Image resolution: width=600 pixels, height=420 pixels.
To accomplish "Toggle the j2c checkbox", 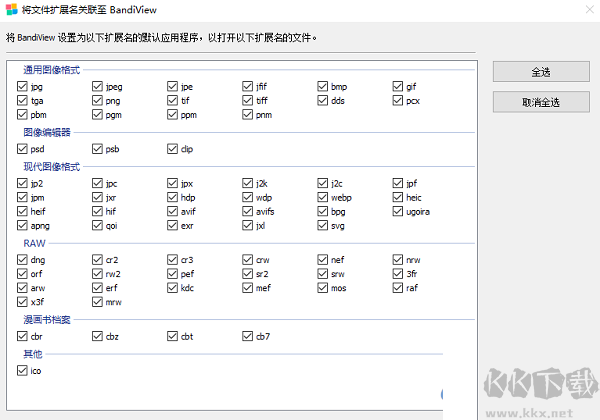I will [x=323, y=183].
